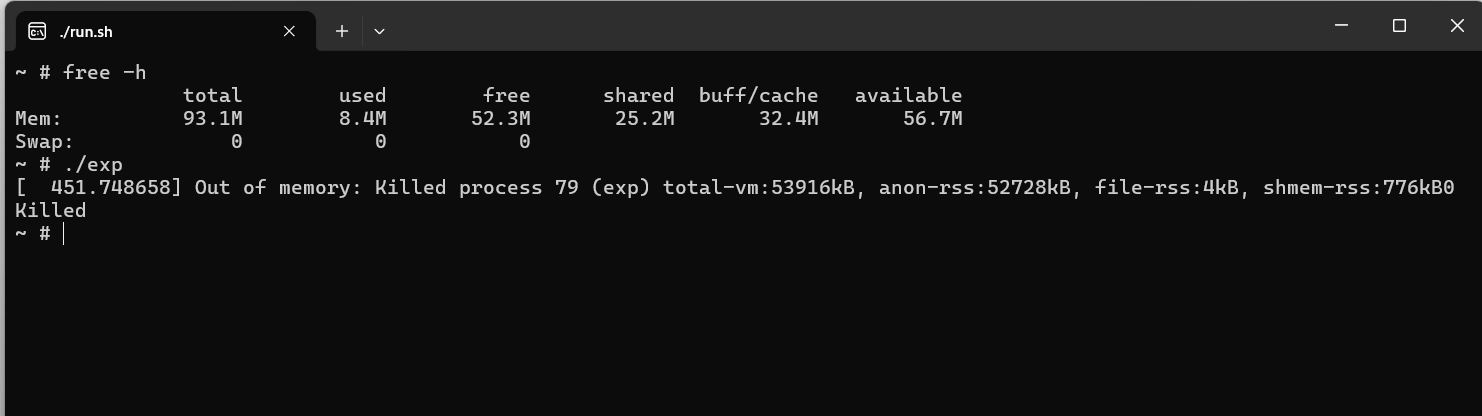
Task: Maximize the terminal window
Action: [x=1399, y=26]
